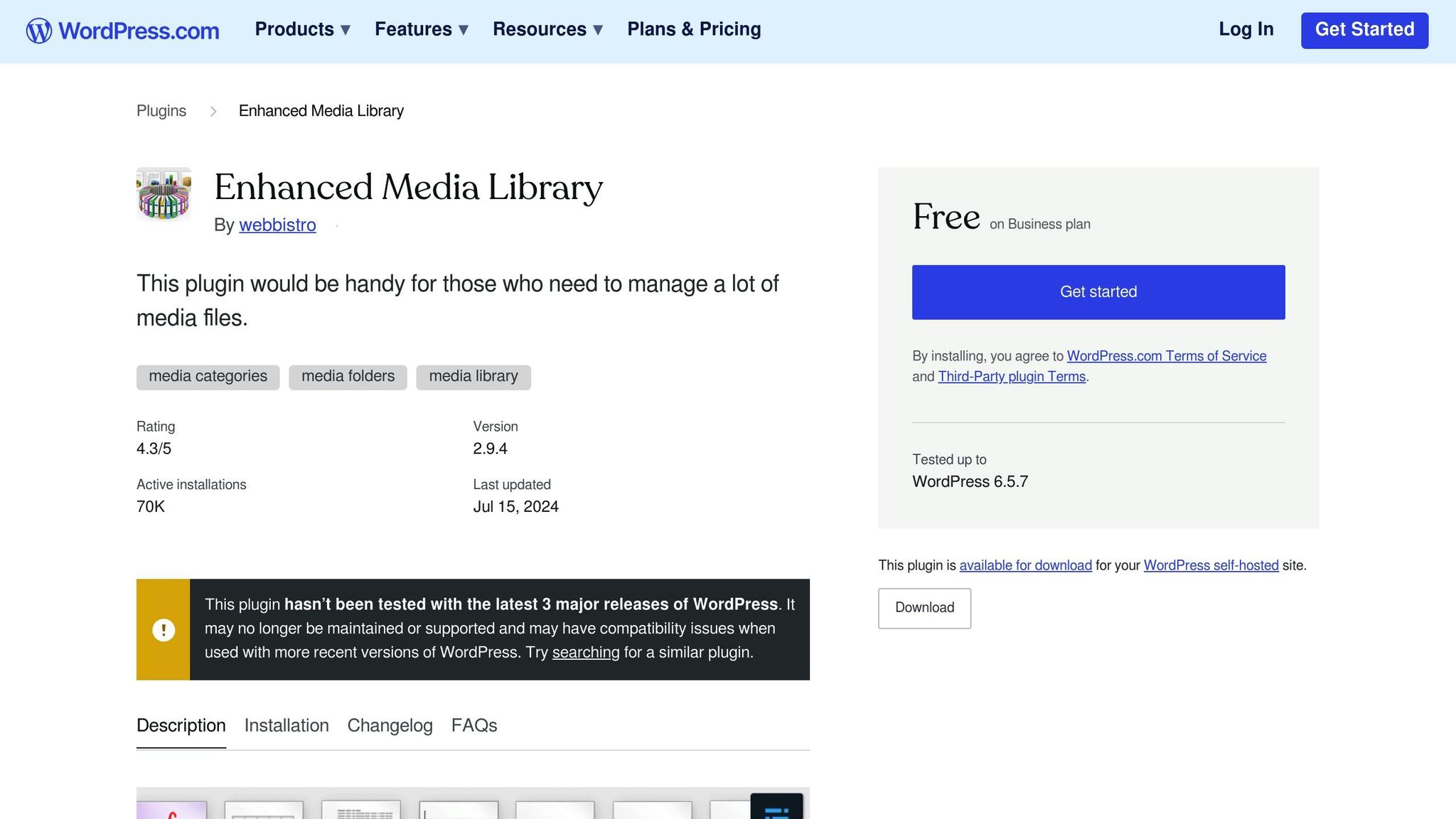The image size is (1456, 819).
Task: Click the dark blue list icon thumbnail
Action: [x=776, y=808]
